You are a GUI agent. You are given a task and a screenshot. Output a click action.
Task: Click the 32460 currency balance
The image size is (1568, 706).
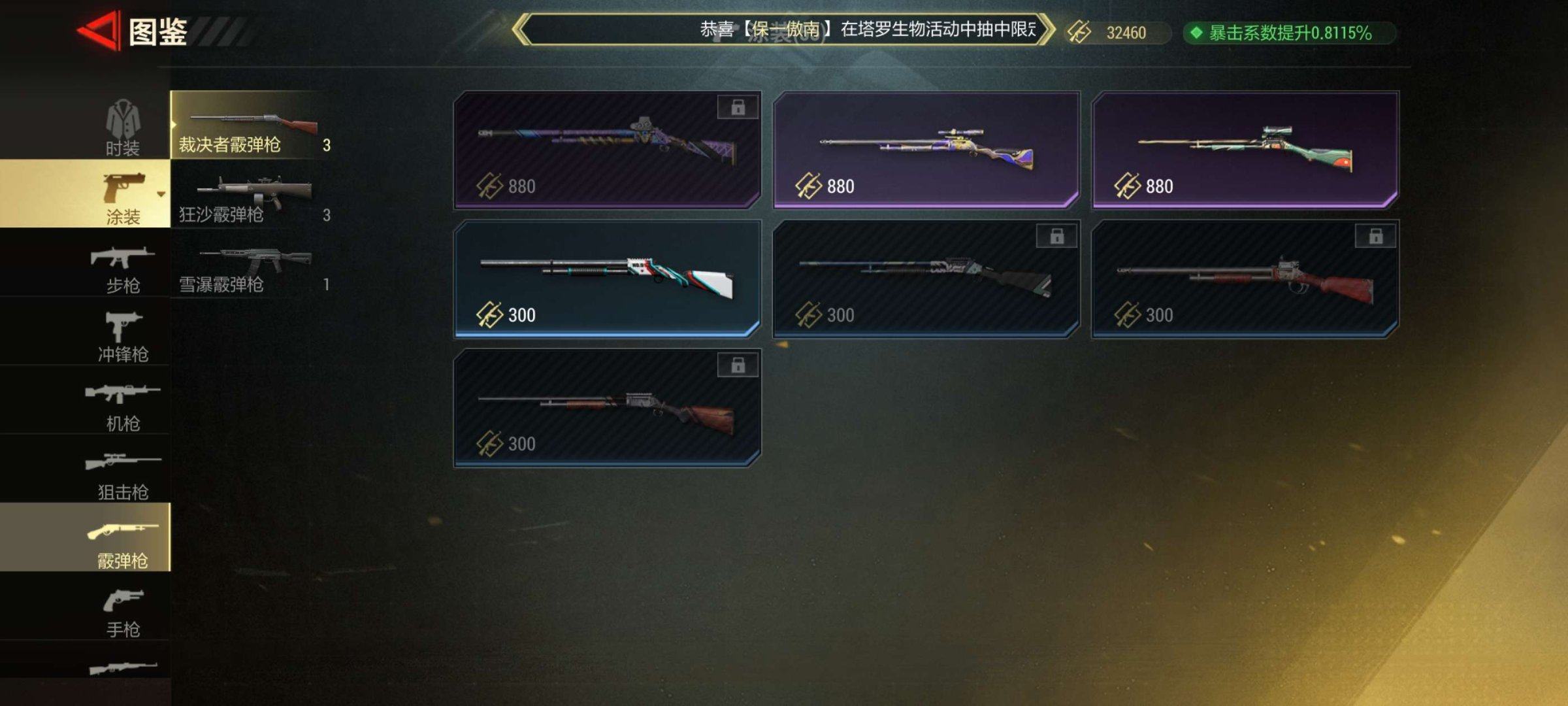(x=1126, y=33)
